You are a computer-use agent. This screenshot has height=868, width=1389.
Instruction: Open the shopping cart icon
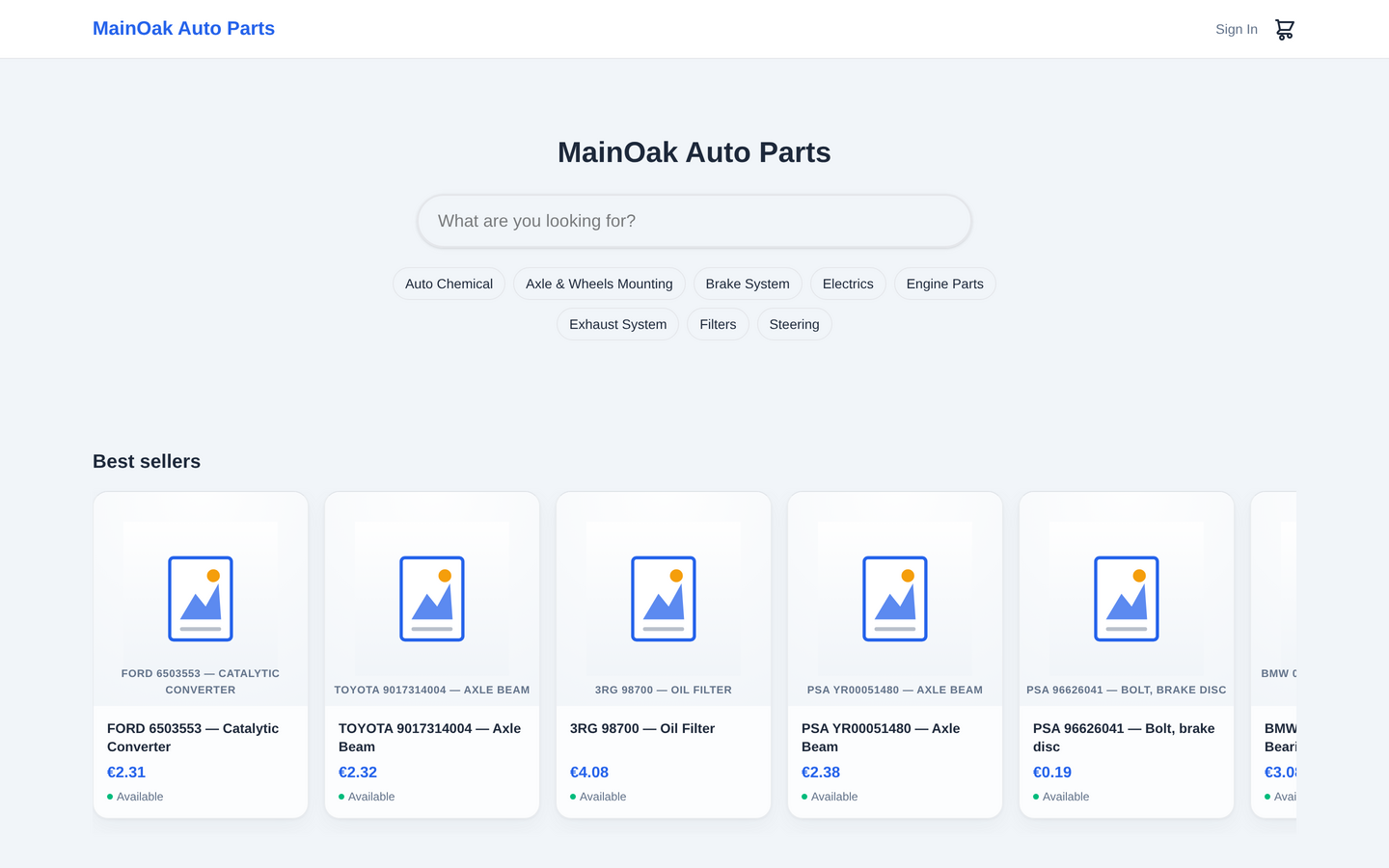pos(1284,29)
